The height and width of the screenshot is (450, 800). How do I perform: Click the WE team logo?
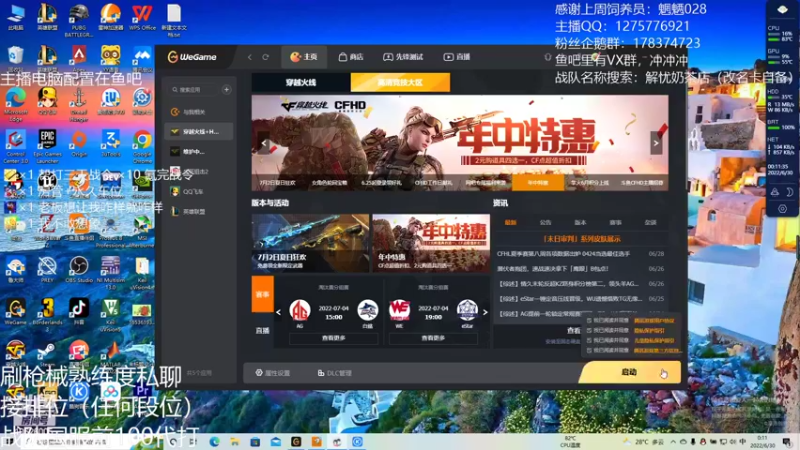pos(399,310)
